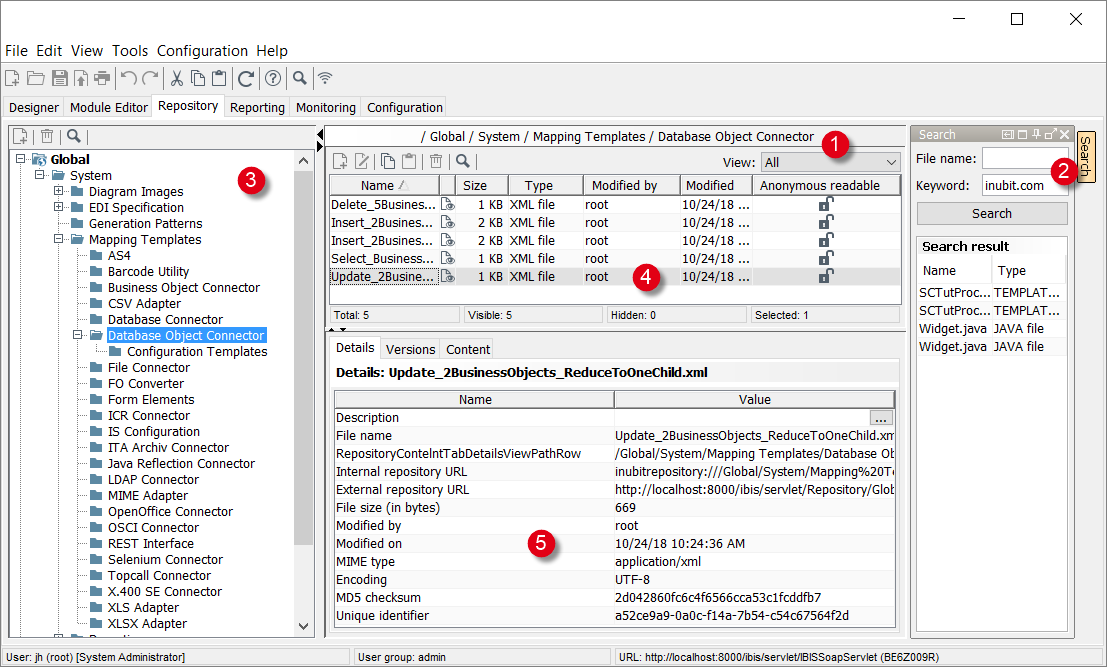Screen dimensions: 1107x667
Task: Collapse the Database Object Connector node
Action: (79, 336)
